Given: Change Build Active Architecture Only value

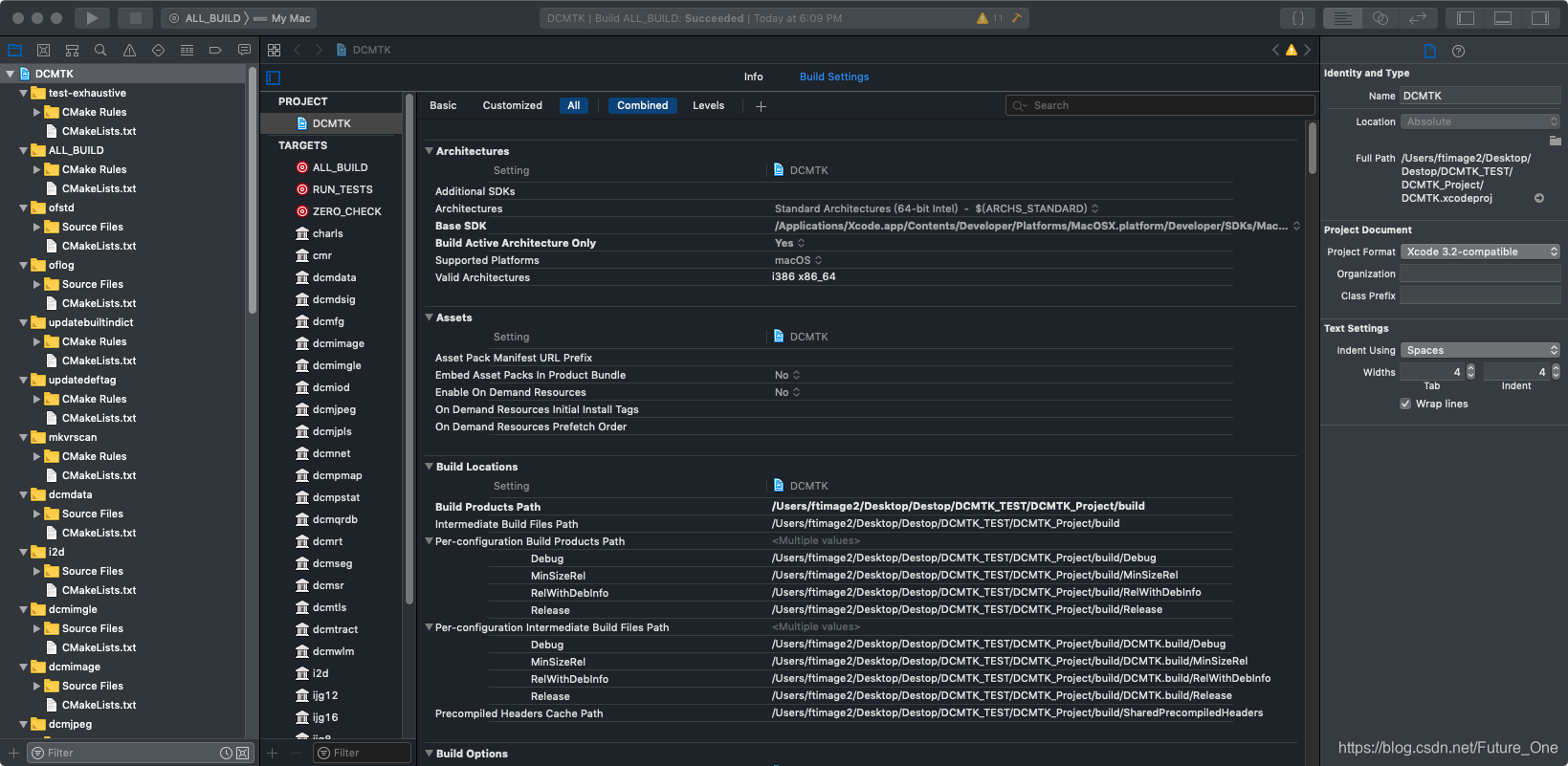Looking at the screenshot, I should (x=789, y=243).
